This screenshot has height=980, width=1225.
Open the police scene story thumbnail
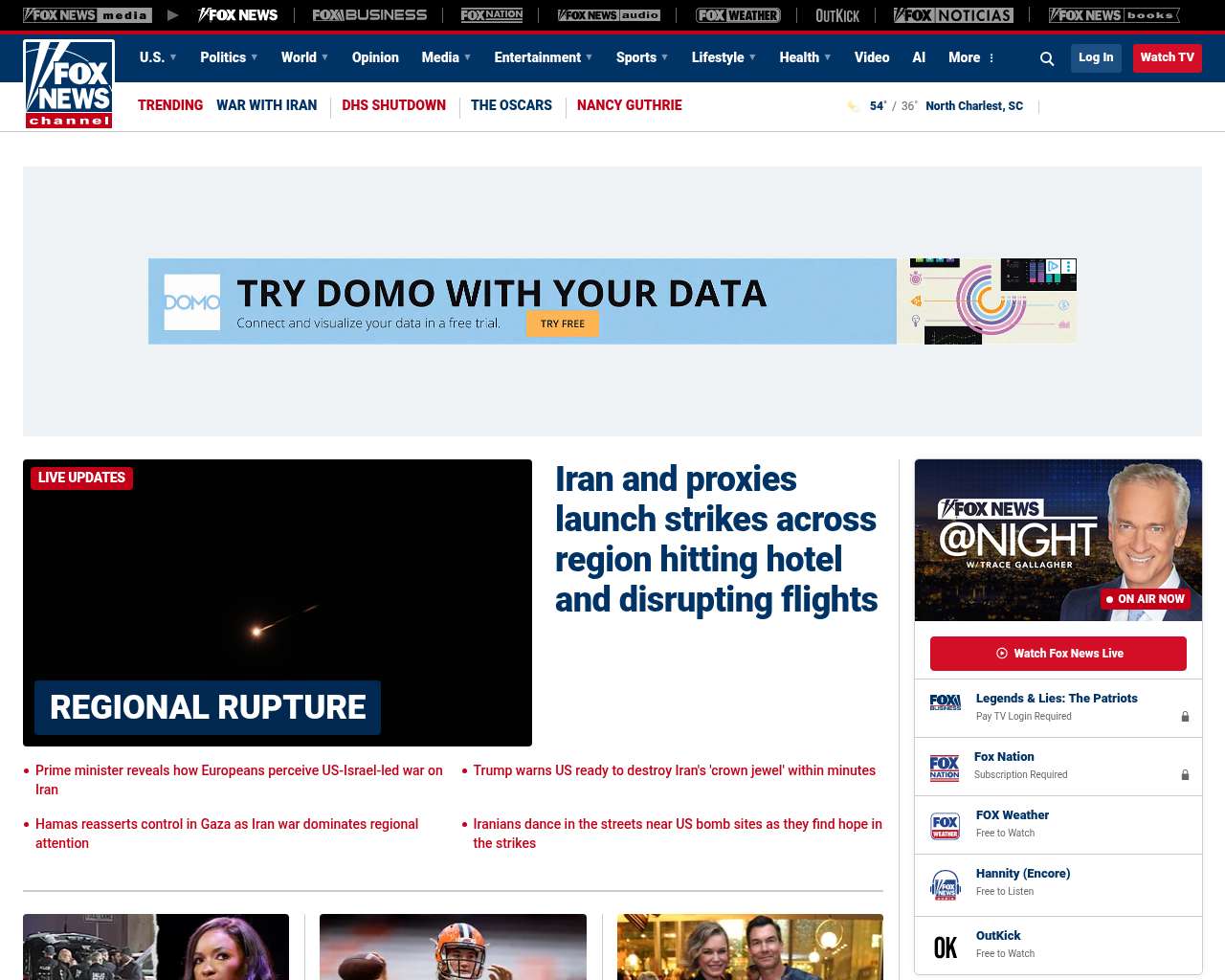pyautogui.click(x=156, y=947)
